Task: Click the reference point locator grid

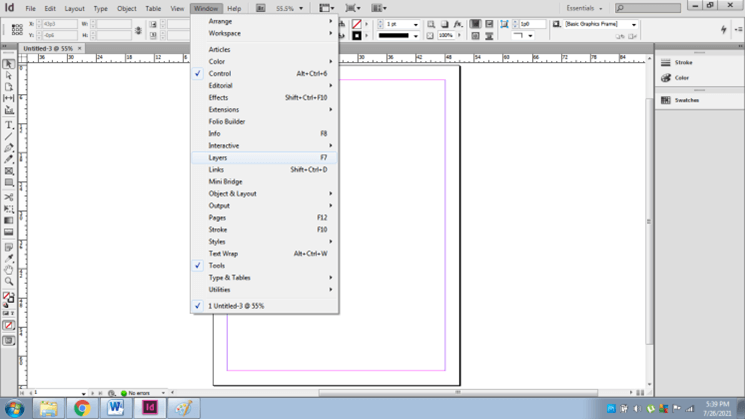Action: coord(17,29)
